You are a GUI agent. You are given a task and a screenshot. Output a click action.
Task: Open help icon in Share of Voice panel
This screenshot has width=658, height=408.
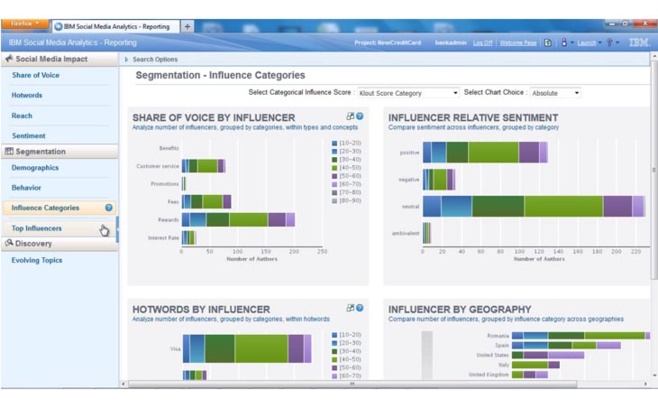tap(360, 117)
